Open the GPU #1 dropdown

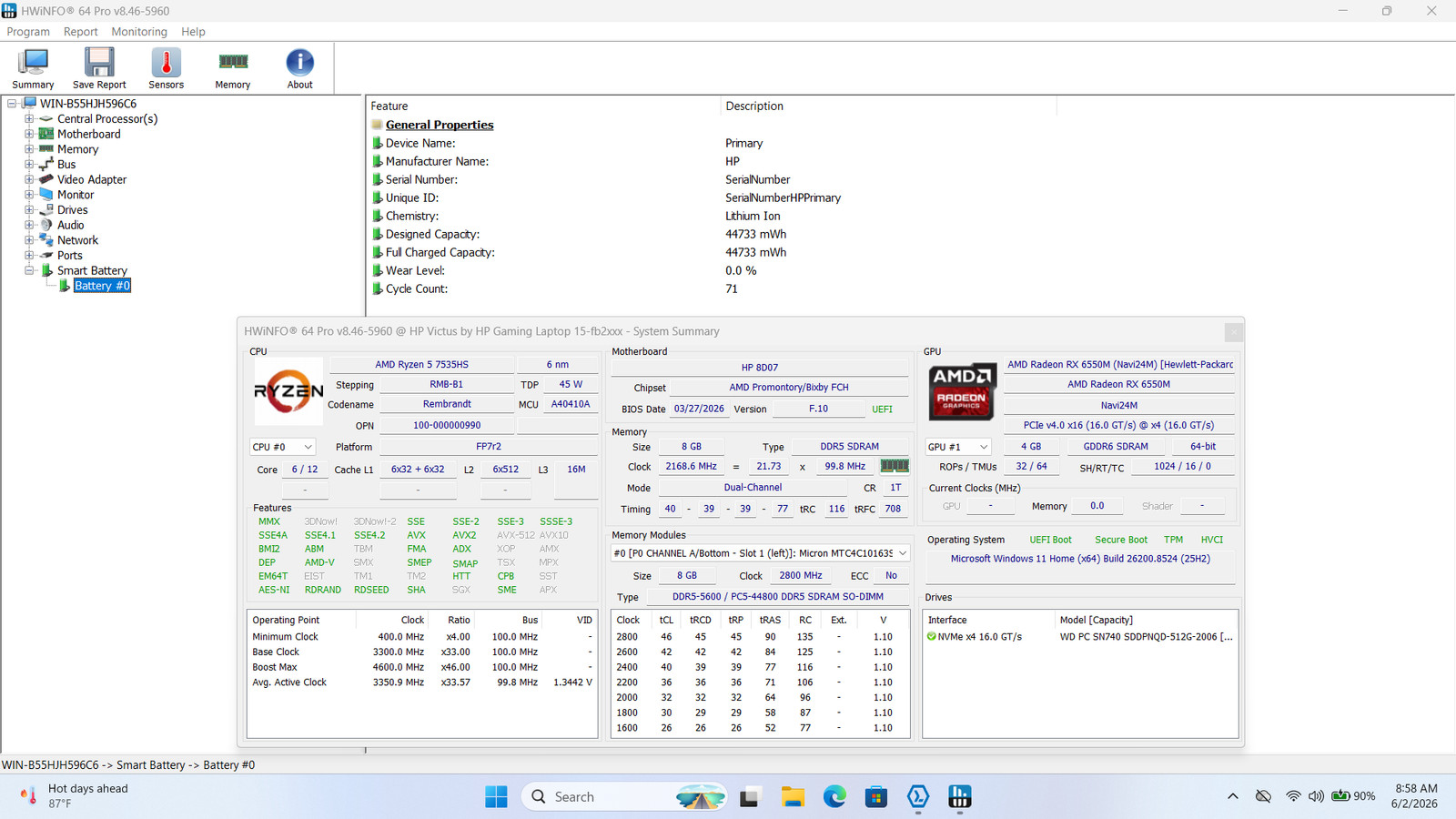tap(957, 447)
